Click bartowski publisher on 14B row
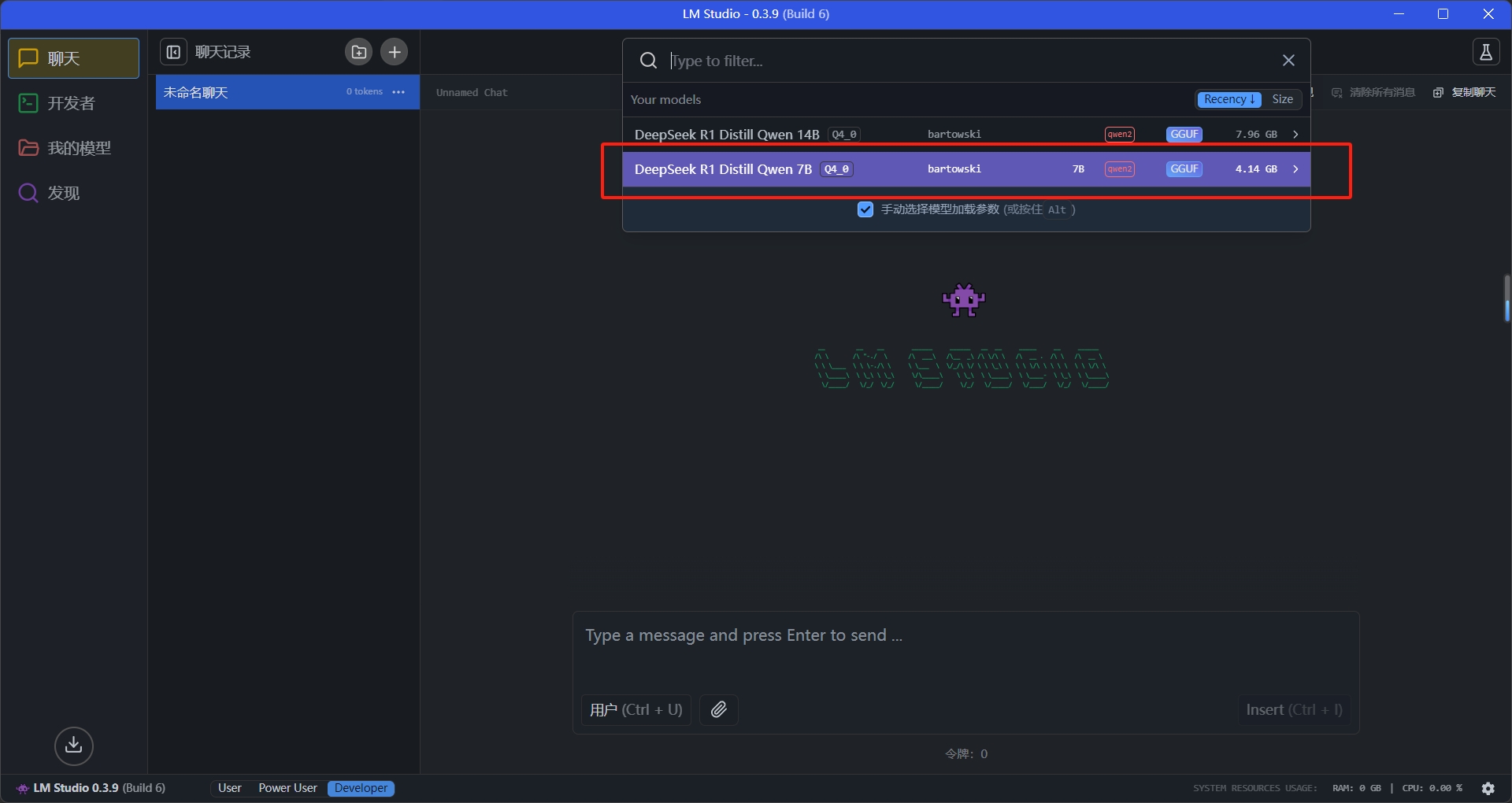1512x803 pixels. (x=954, y=135)
